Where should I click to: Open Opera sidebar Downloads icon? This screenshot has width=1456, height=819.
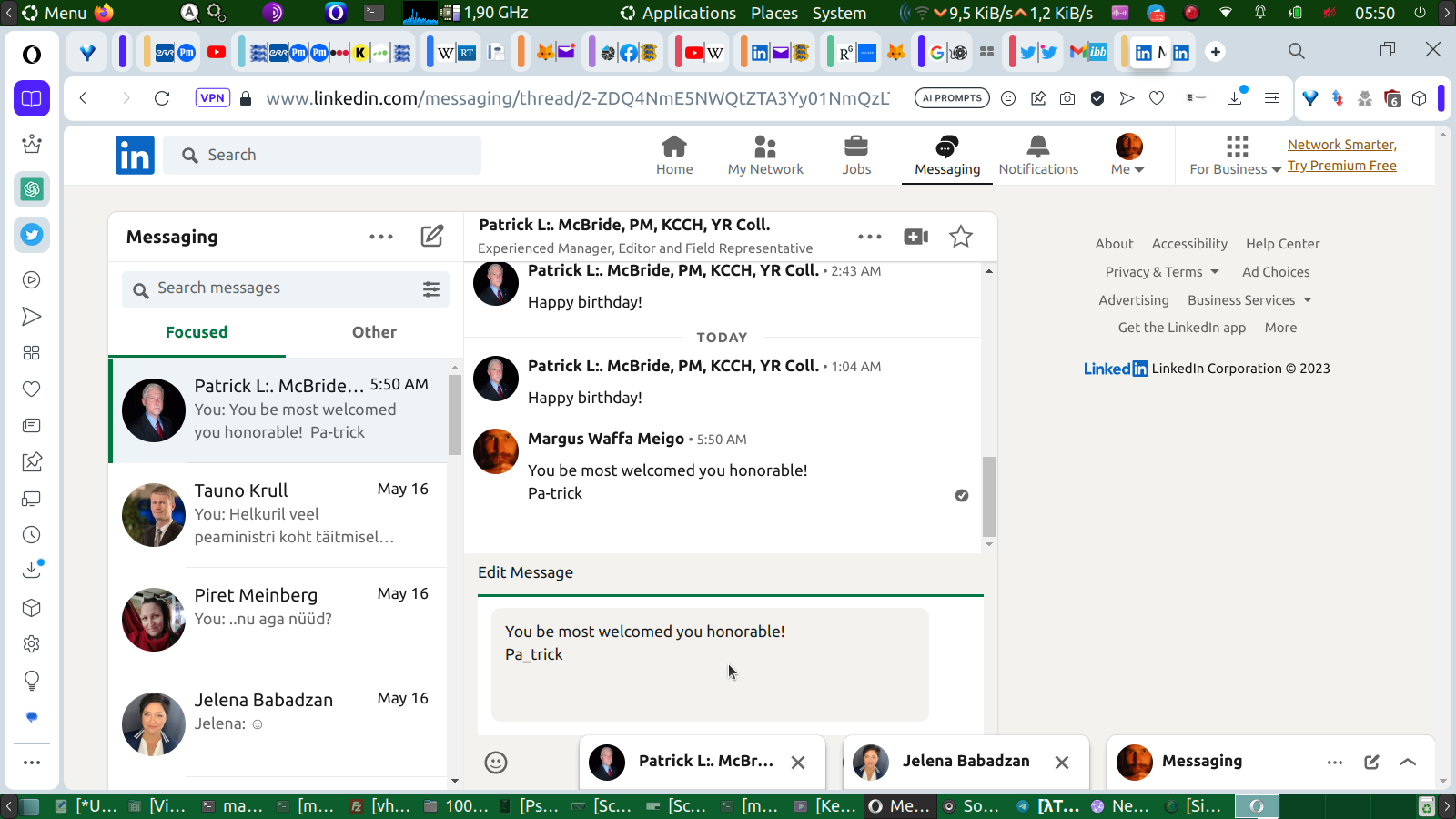32,570
